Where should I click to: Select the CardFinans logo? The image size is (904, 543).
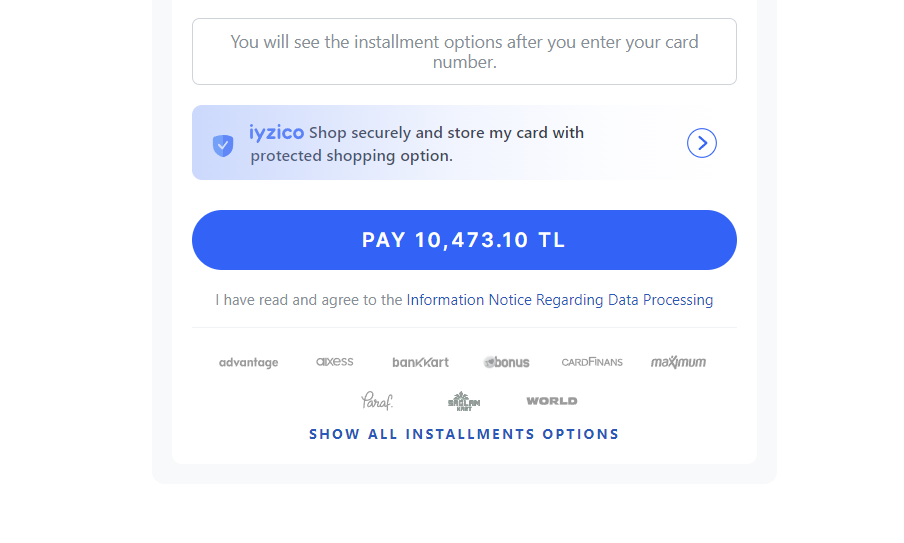[592, 362]
